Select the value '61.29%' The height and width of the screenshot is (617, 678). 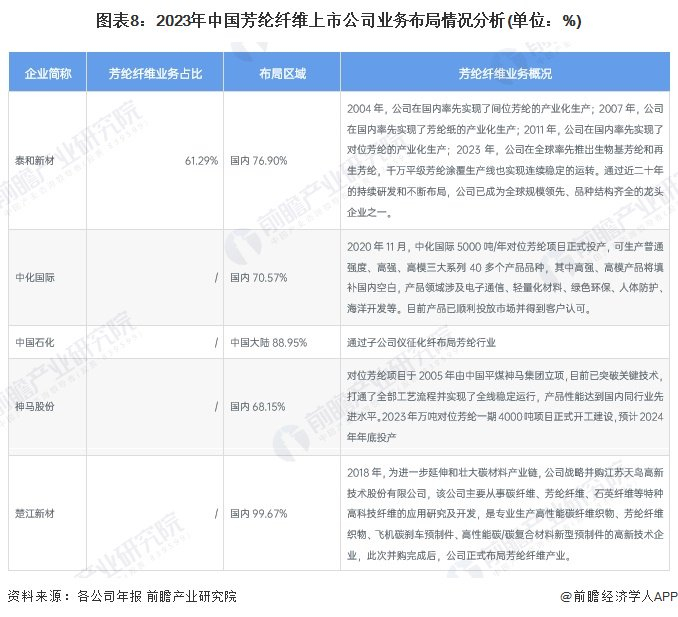coord(201,161)
